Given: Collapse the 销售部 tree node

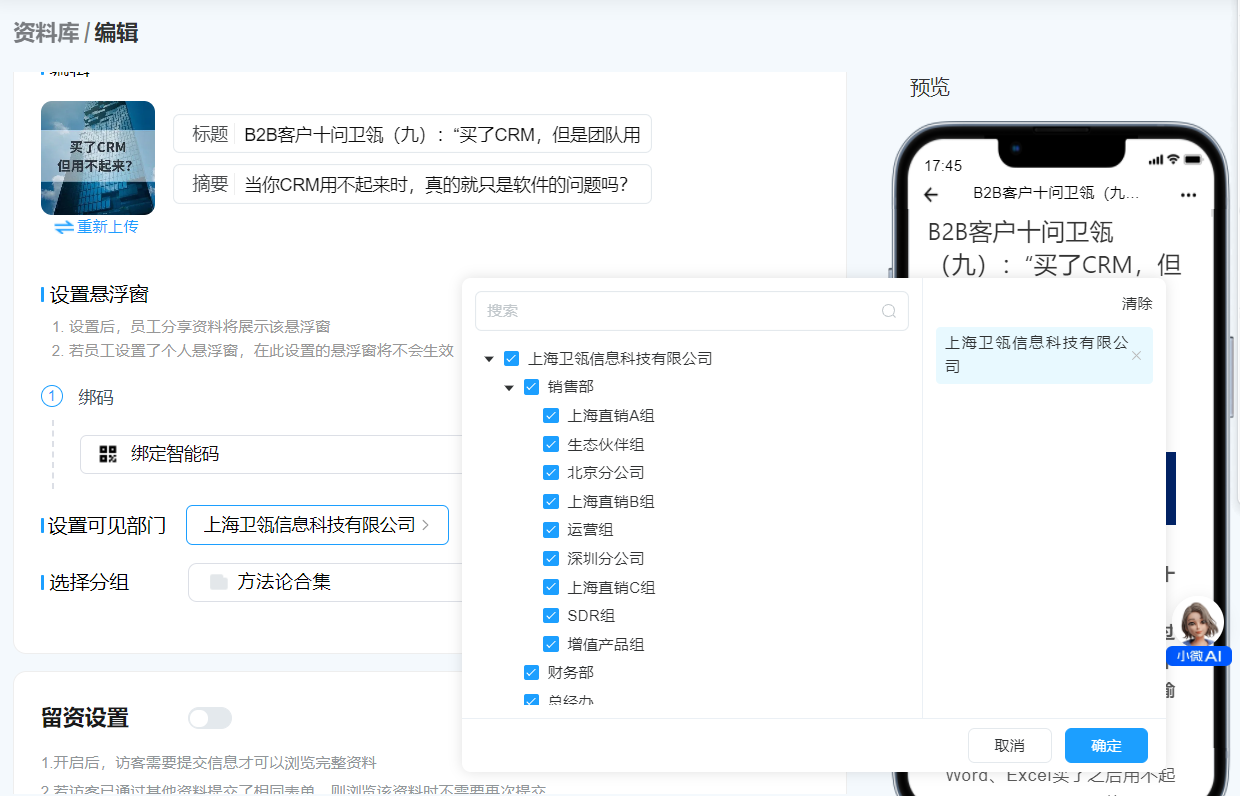Looking at the screenshot, I should pyautogui.click(x=509, y=387).
